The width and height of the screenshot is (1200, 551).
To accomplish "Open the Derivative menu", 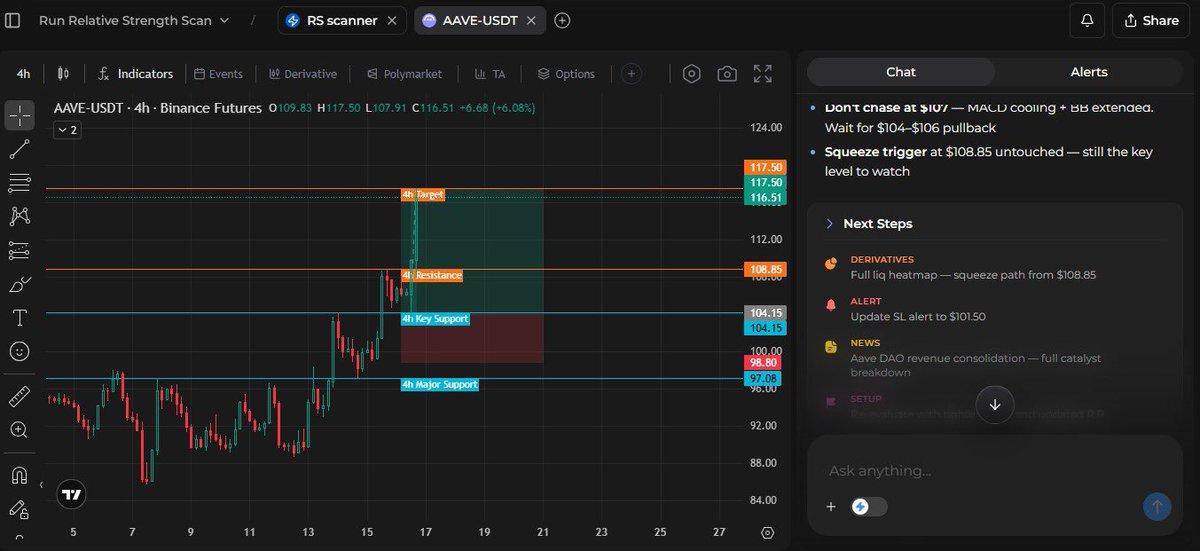I will tap(303, 74).
